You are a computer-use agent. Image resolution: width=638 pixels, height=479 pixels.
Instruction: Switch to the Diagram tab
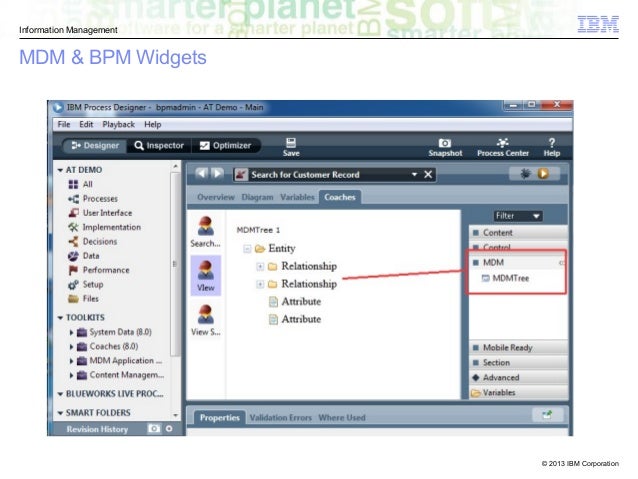pos(257,197)
